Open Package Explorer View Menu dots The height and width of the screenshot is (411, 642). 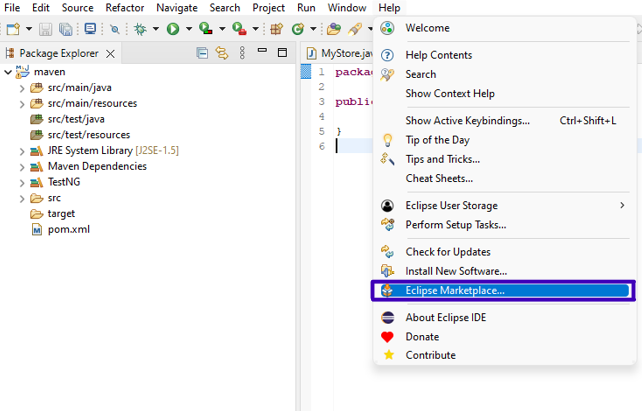pos(242,53)
